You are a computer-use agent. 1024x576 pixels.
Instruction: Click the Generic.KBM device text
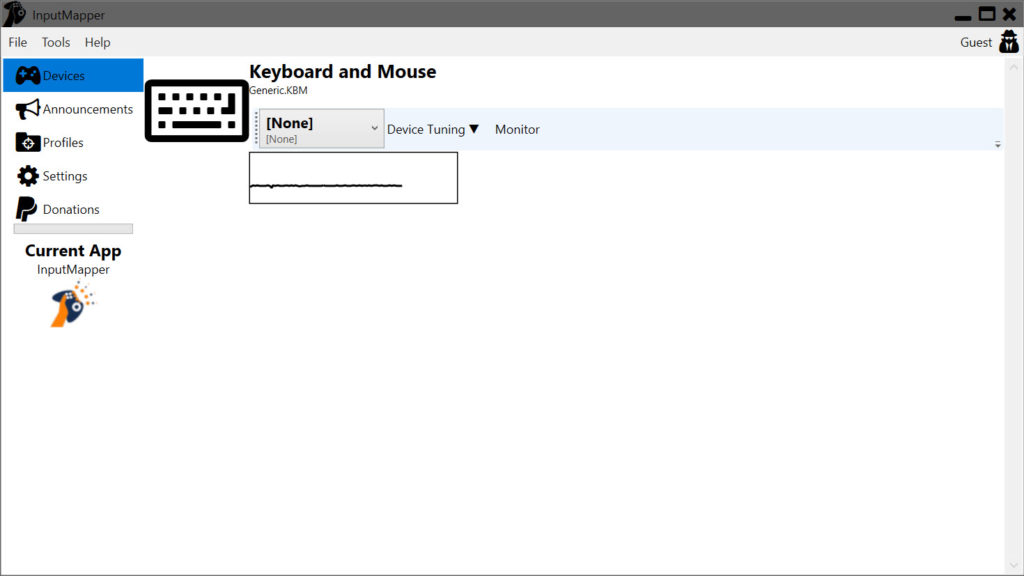[278, 90]
